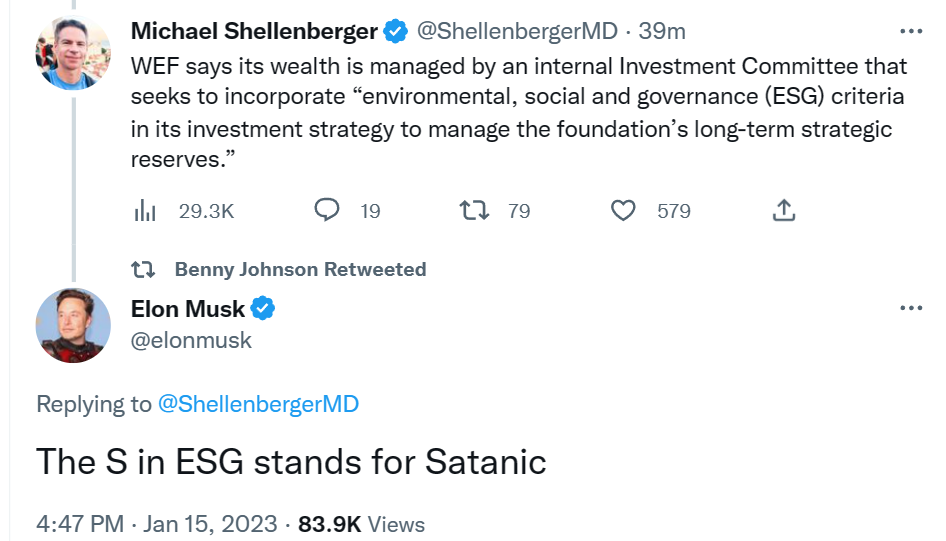946x541 pixels.
Task: Click the @elonmusk handle
Action: [191, 340]
